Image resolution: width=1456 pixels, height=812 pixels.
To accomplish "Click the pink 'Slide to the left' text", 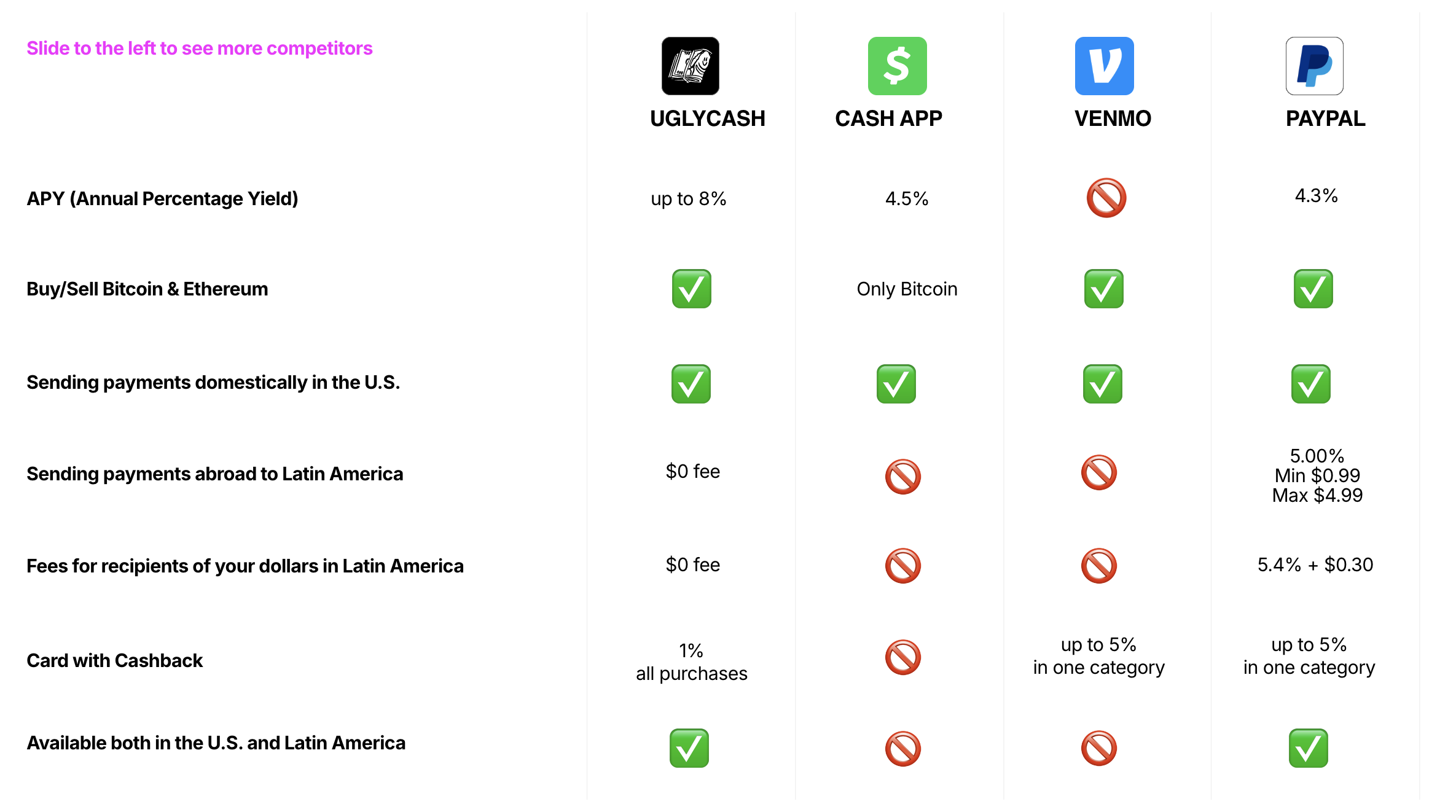I will [x=200, y=48].
